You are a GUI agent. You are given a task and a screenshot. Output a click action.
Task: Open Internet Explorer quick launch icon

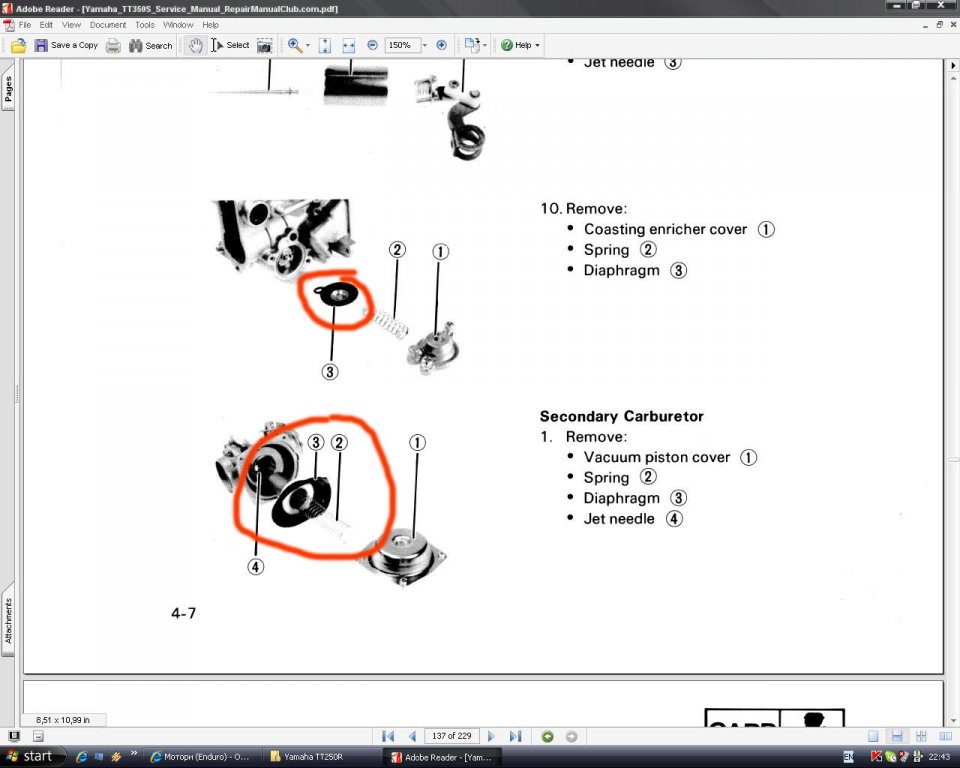81,757
